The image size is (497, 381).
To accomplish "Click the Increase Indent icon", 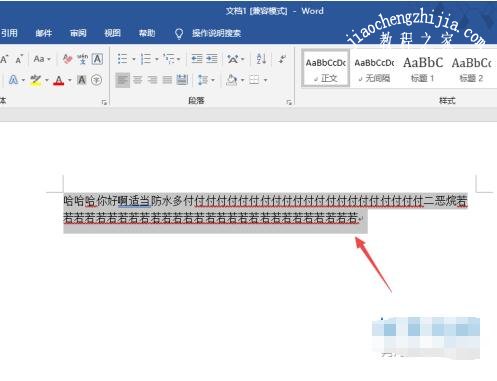I will (x=212, y=59).
